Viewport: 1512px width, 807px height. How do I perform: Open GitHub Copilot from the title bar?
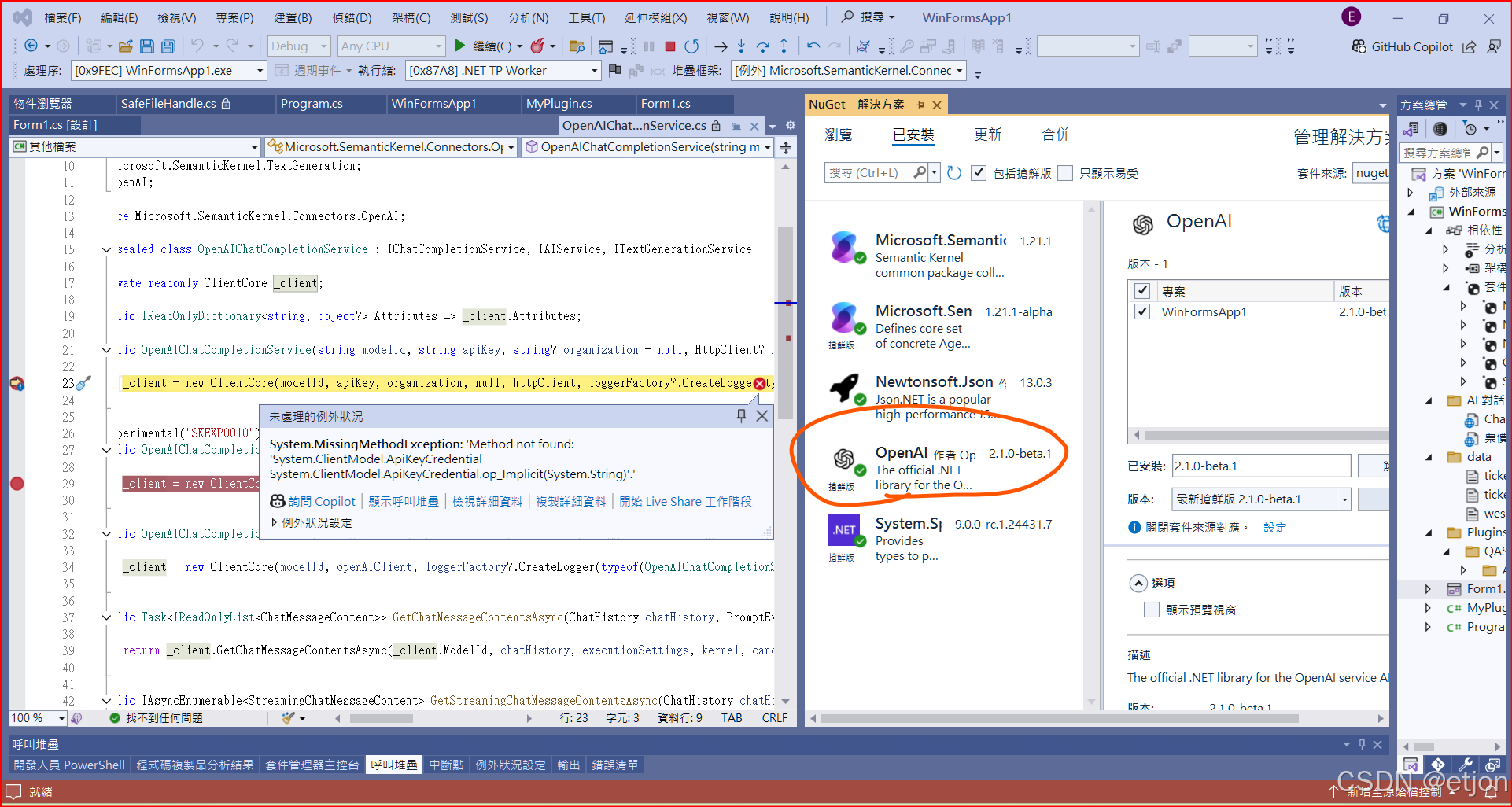coord(1402,46)
